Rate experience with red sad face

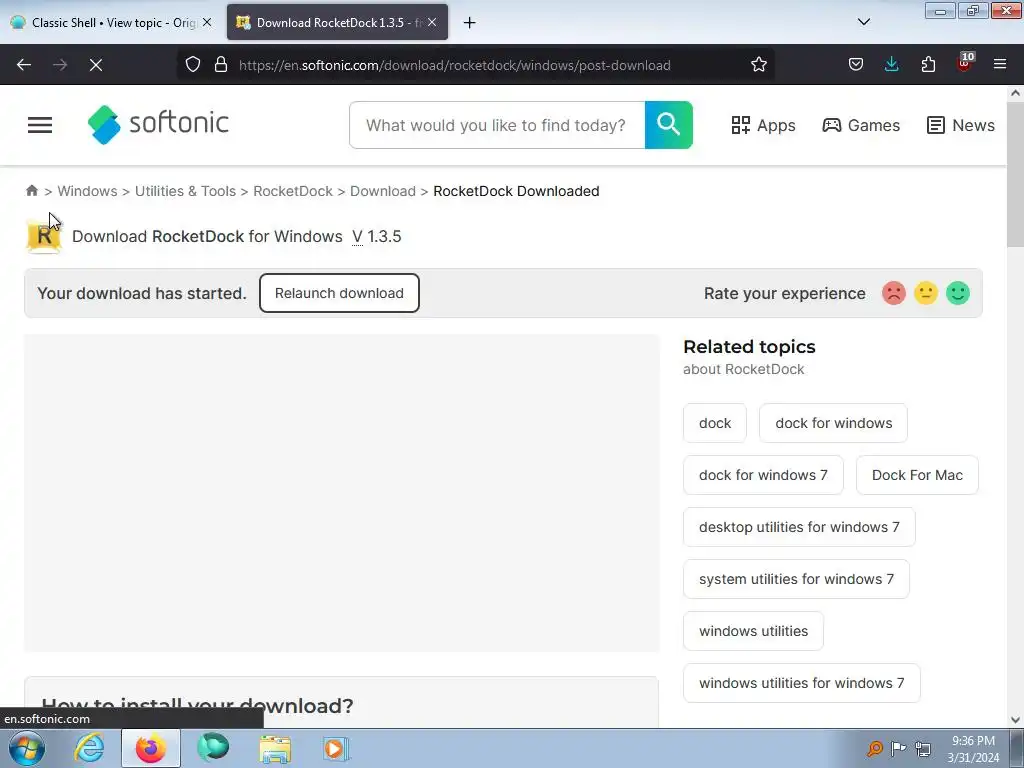[x=893, y=293]
